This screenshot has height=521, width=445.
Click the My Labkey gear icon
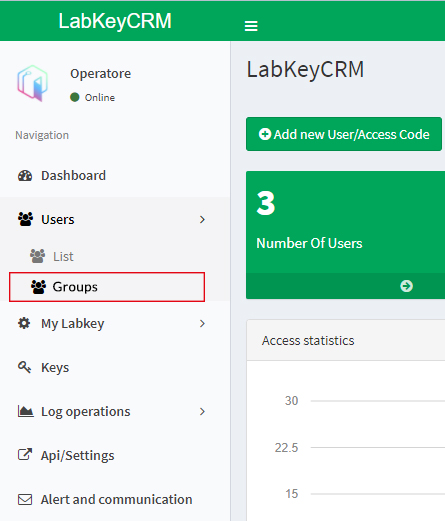pos(24,323)
